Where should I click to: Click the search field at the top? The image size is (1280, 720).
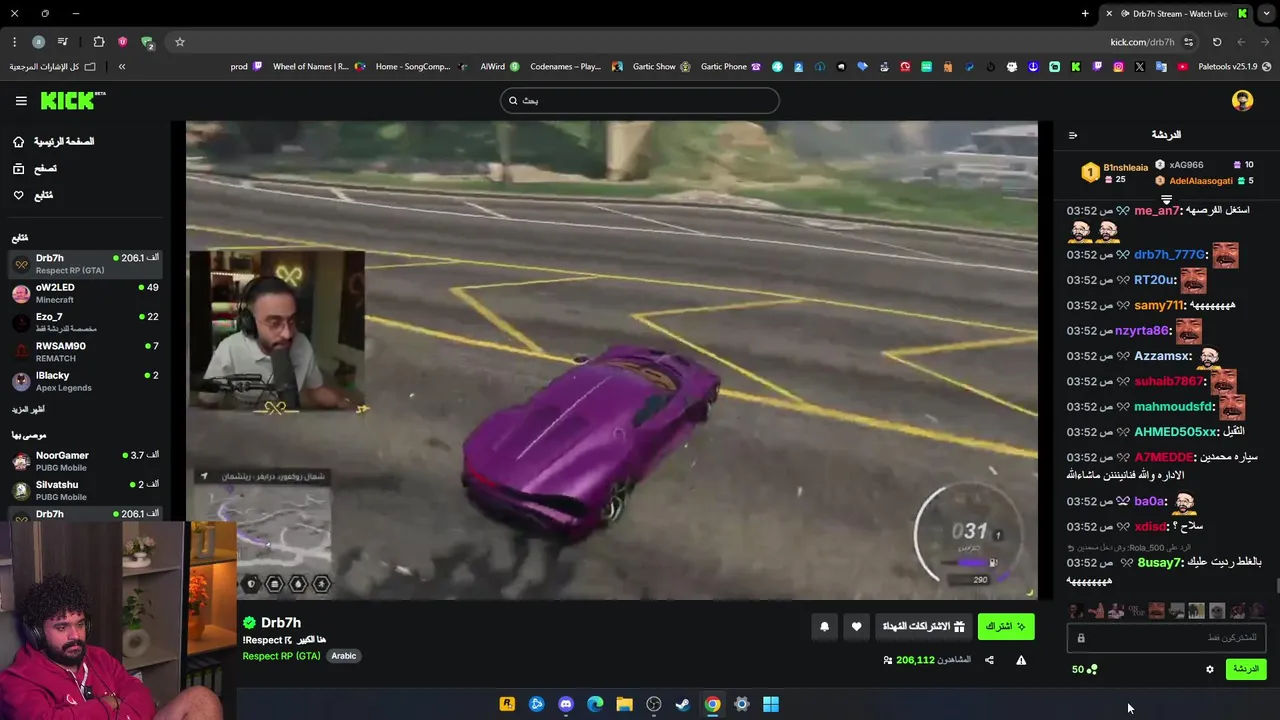point(640,100)
